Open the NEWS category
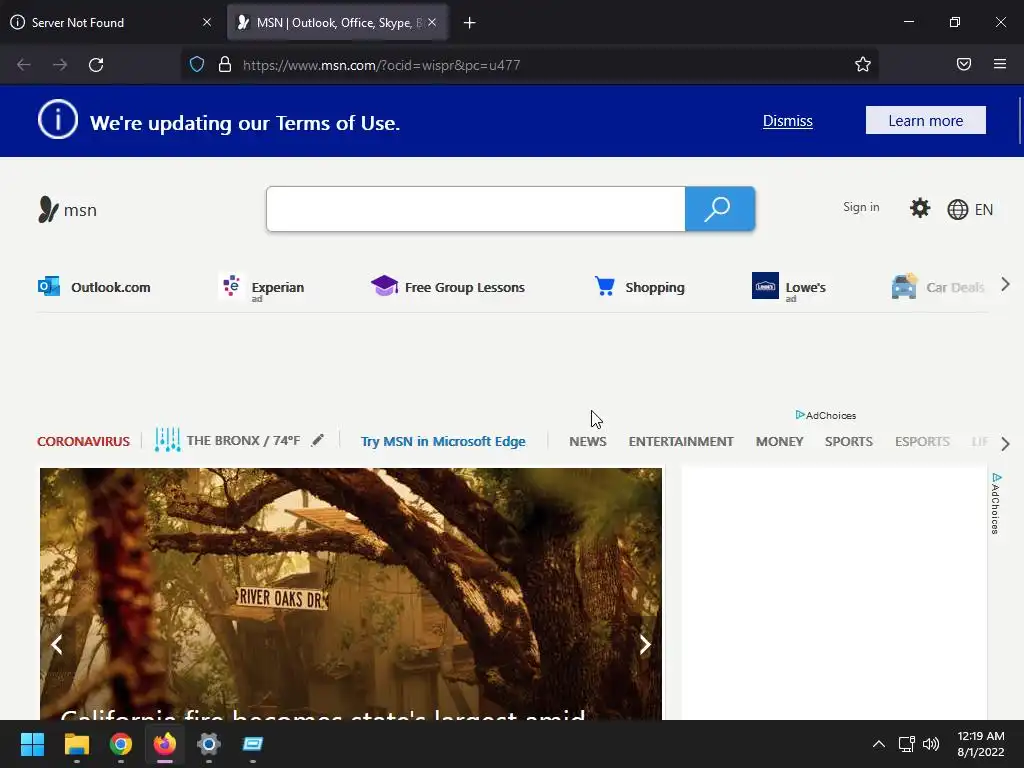This screenshot has width=1024, height=768. 588,441
